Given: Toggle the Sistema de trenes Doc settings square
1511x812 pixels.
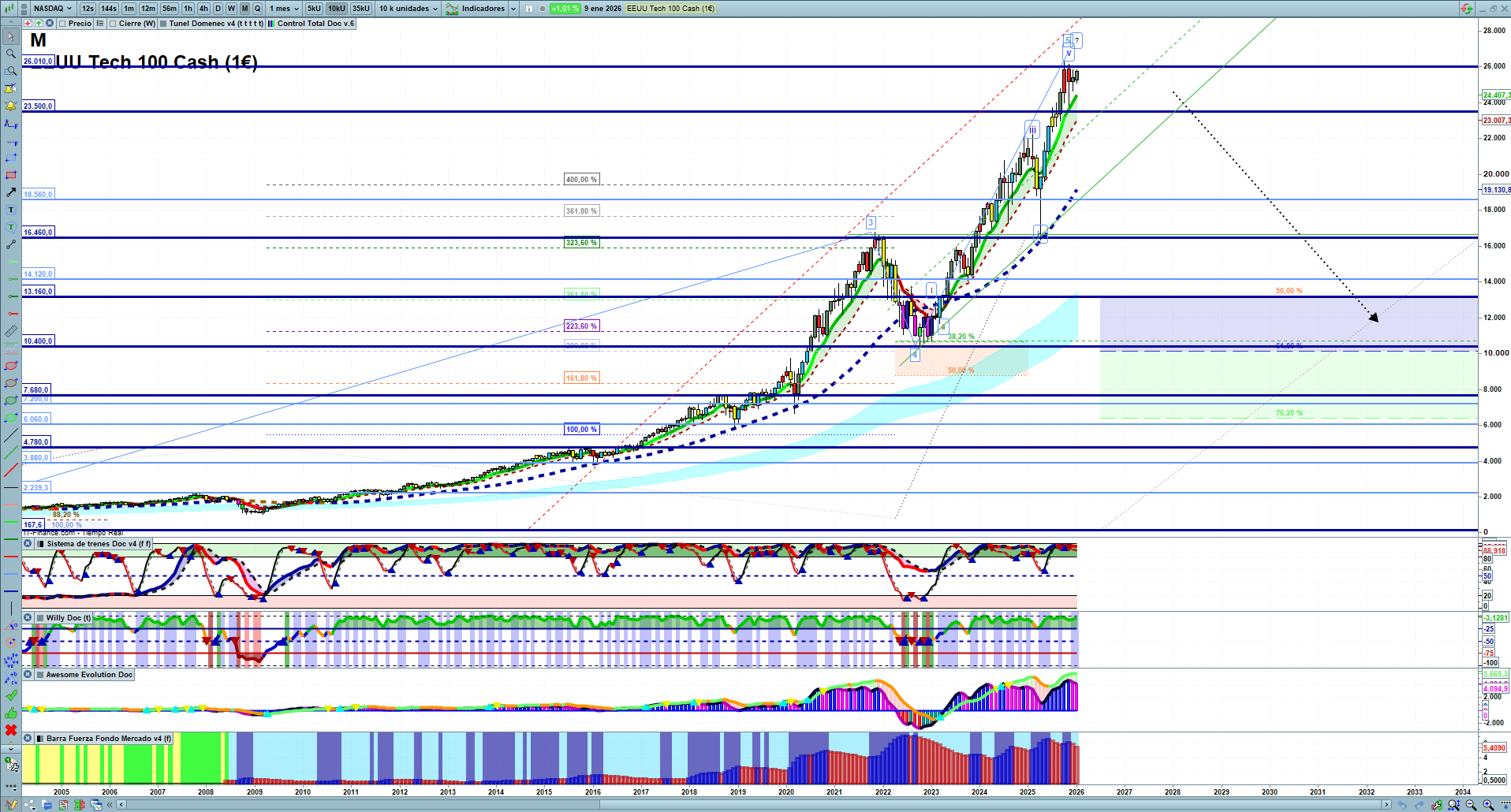Looking at the screenshot, I should coord(40,544).
